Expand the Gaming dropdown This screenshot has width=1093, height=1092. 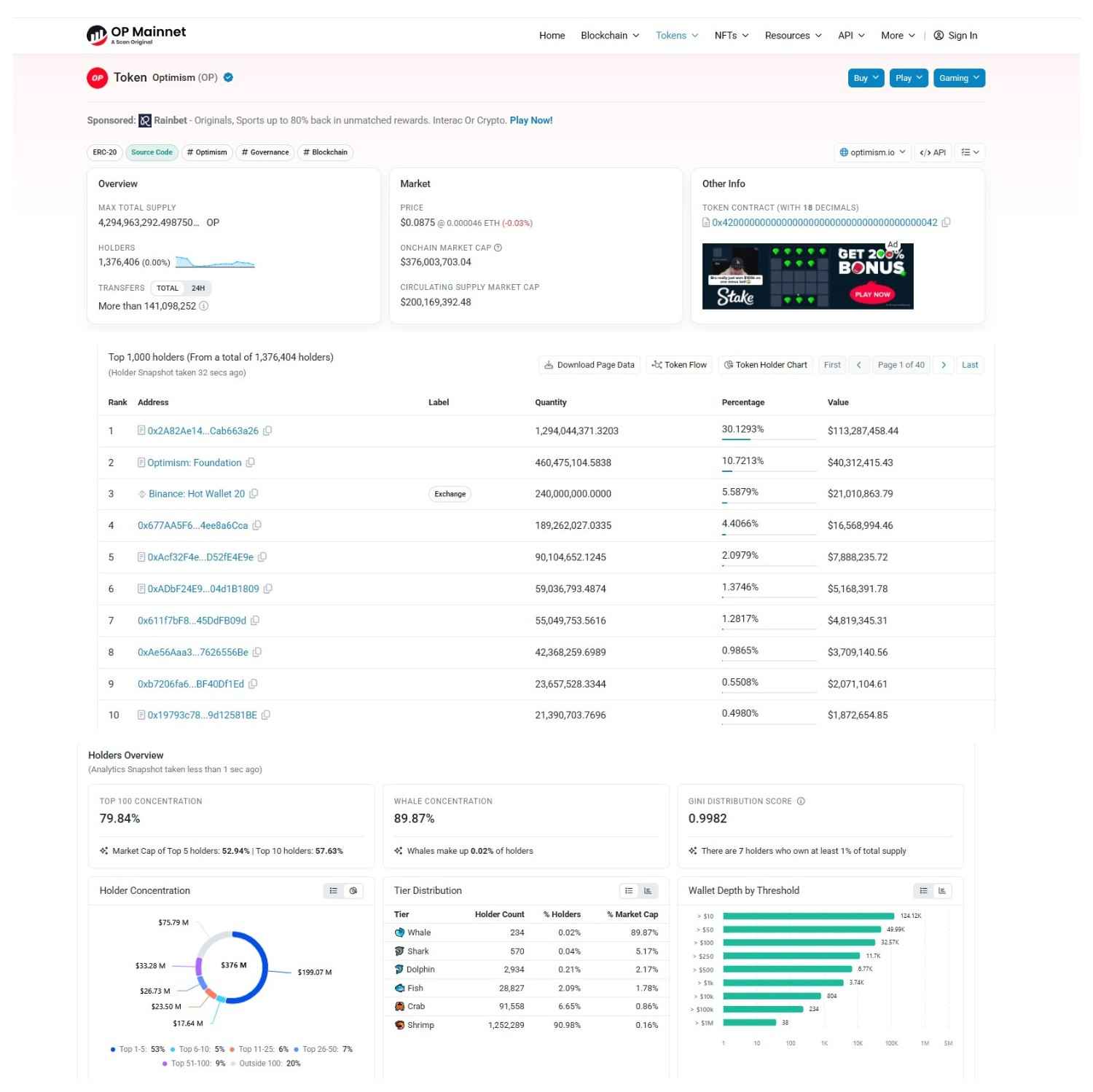tap(959, 78)
